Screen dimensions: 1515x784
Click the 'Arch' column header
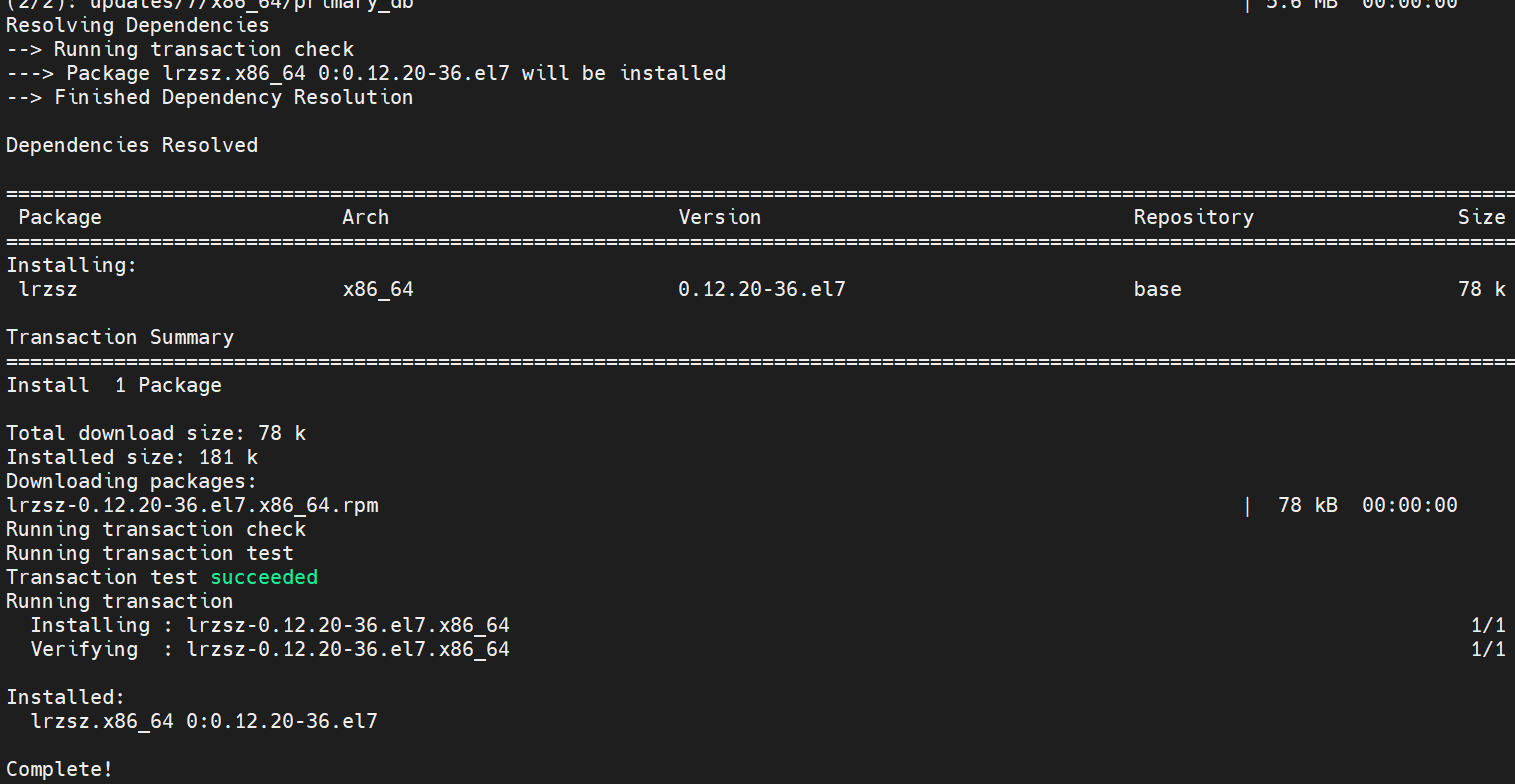pyautogui.click(x=365, y=217)
